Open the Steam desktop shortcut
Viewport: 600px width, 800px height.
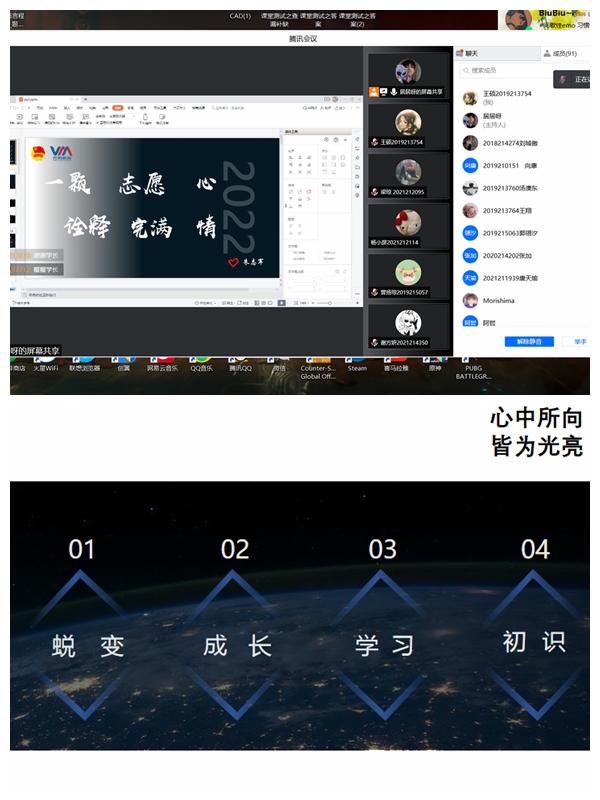click(x=357, y=362)
